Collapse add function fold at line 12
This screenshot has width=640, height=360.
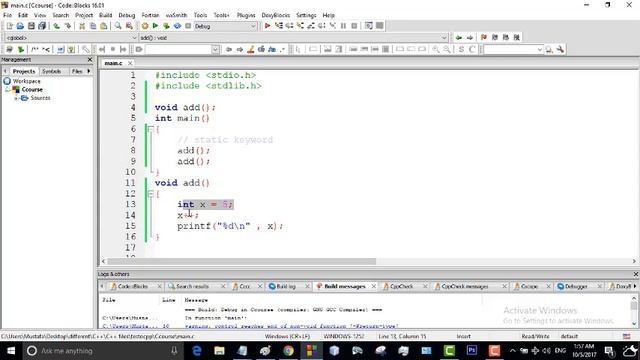150,194
